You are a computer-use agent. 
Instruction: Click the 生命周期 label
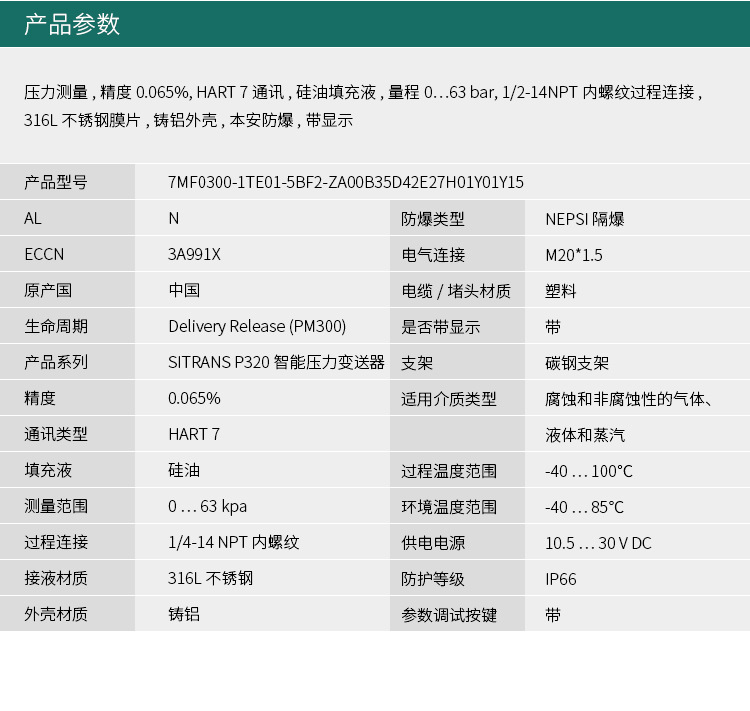click(x=56, y=326)
